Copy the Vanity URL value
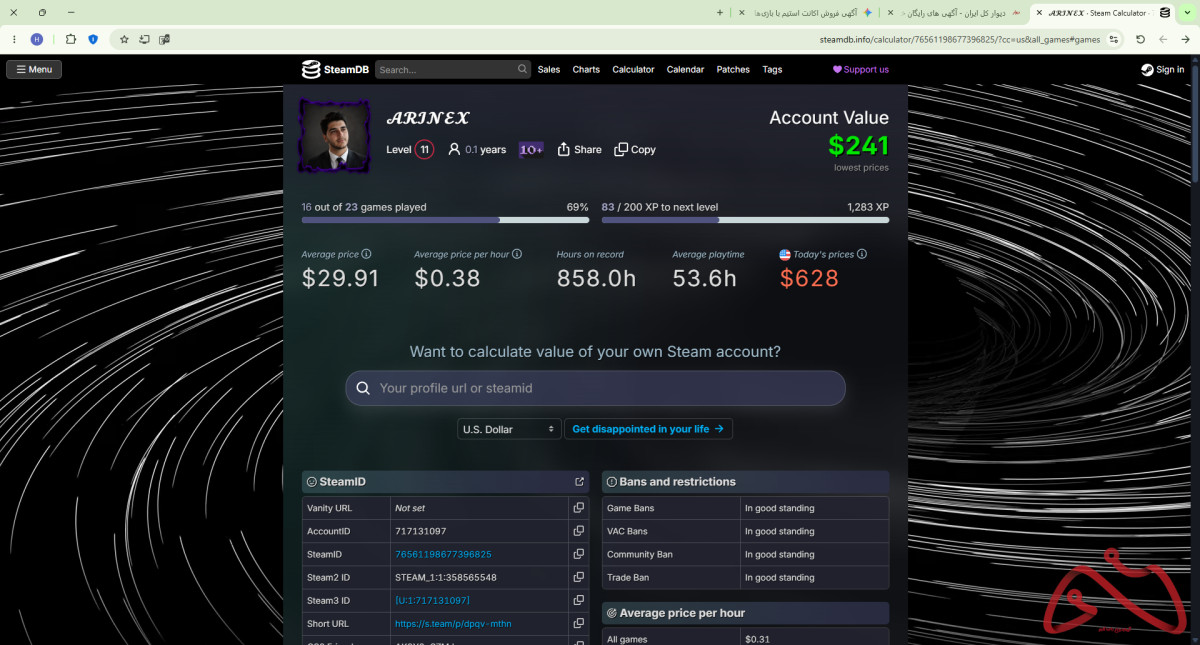 578,508
